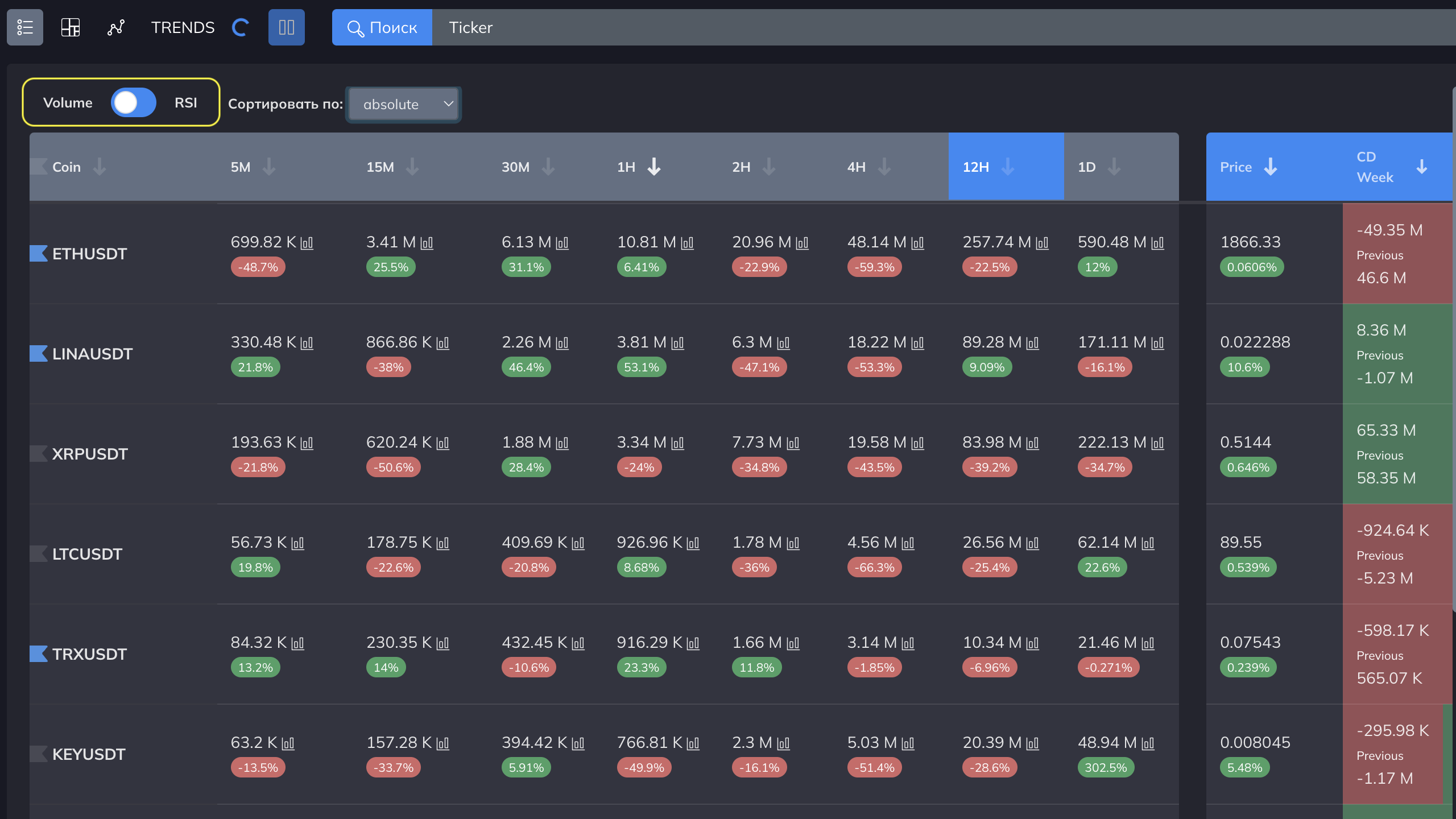This screenshot has height=819, width=1456.
Task: Toggle the two-column layout button
Action: pos(287,27)
